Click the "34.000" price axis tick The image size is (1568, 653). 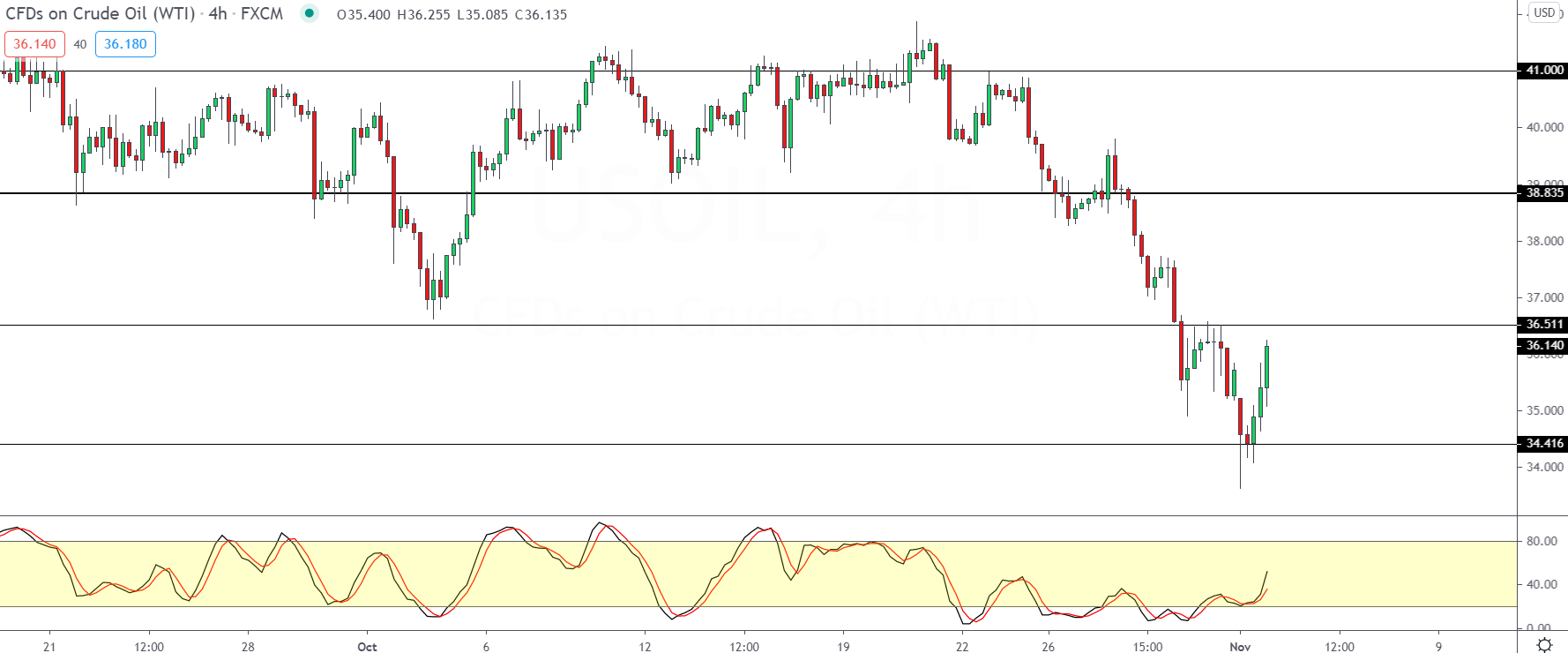pos(1545,467)
